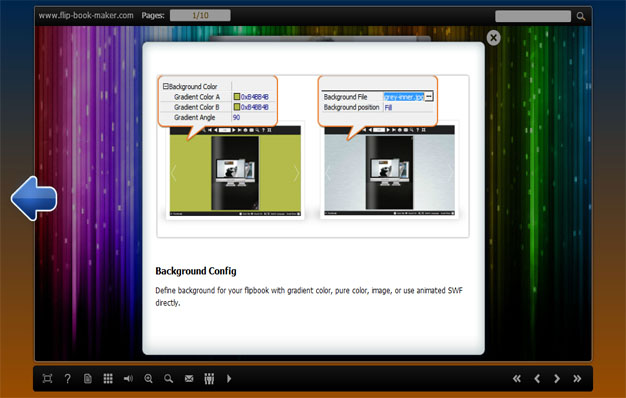Image resolution: width=626 pixels, height=398 pixels.
Task: Zoom in with the plus magnifier
Action: pyautogui.click(x=149, y=378)
